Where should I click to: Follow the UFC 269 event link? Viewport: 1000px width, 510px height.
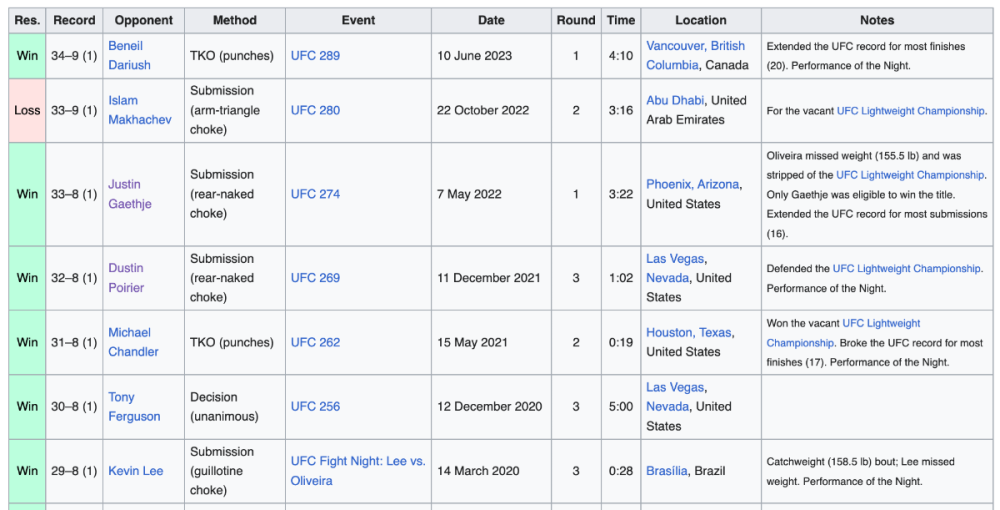pyautogui.click(x=315, y=278)
